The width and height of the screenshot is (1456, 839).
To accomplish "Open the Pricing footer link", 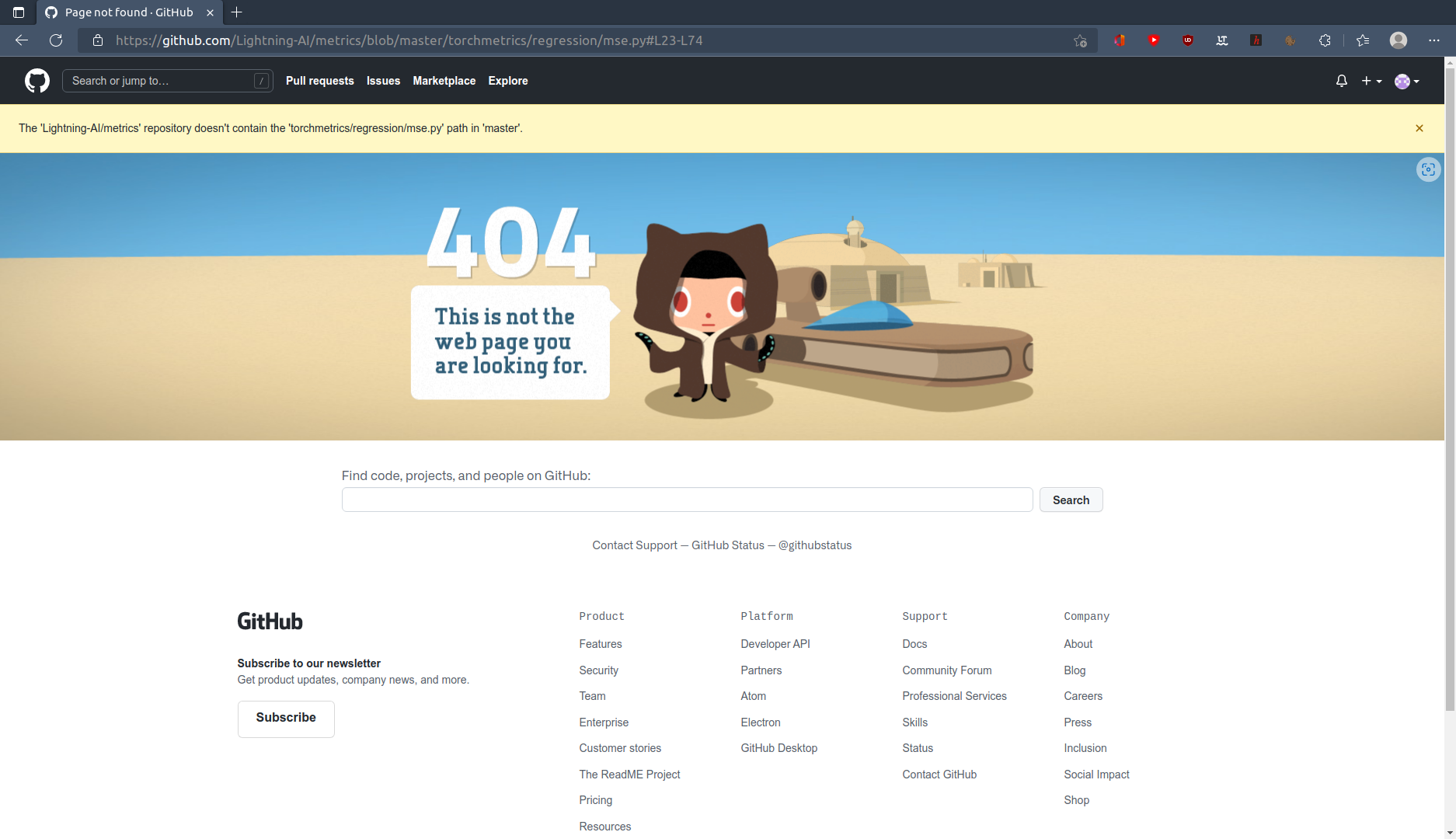I will click(596, 800).
